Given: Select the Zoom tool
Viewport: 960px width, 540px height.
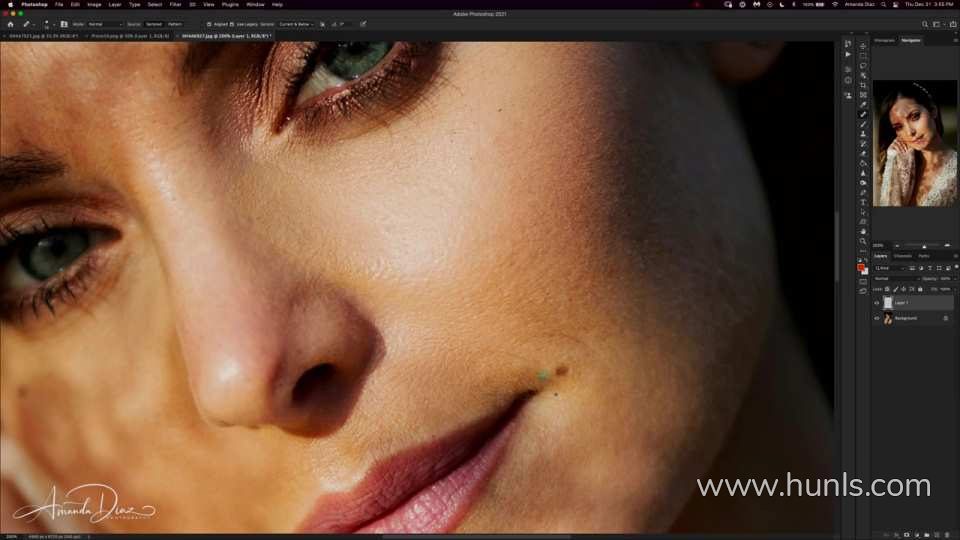Looking at the screenshot, I should pyautogui.click(x=863, y=241).
